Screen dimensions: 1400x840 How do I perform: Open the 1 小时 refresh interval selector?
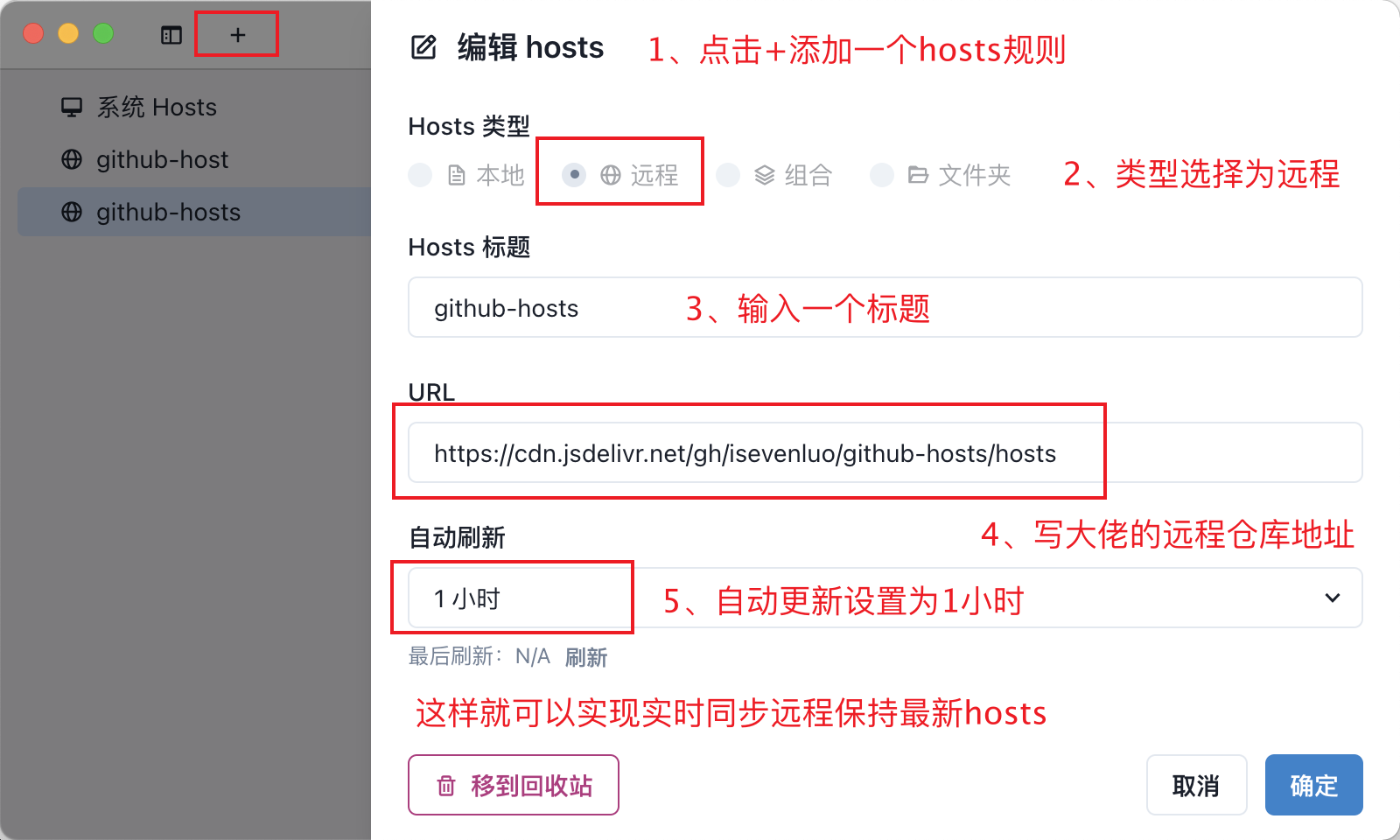tap(884, 598)
